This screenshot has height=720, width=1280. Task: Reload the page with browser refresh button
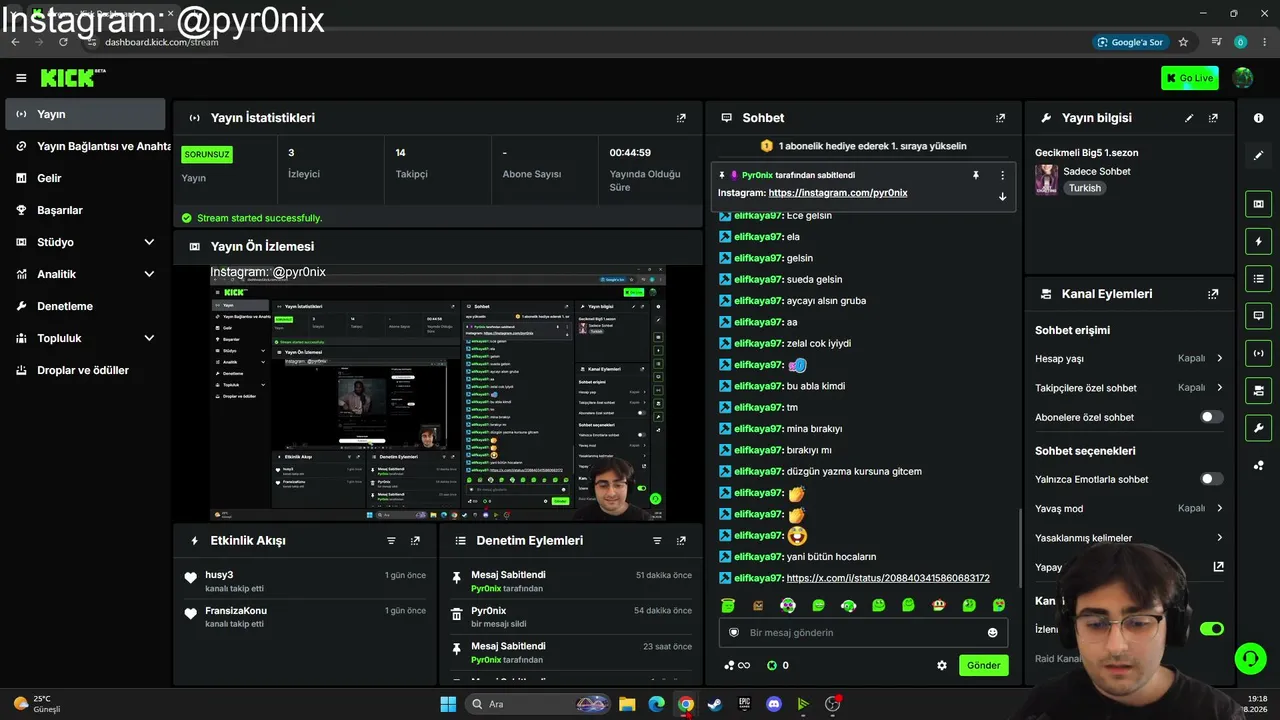click(63, 42)
